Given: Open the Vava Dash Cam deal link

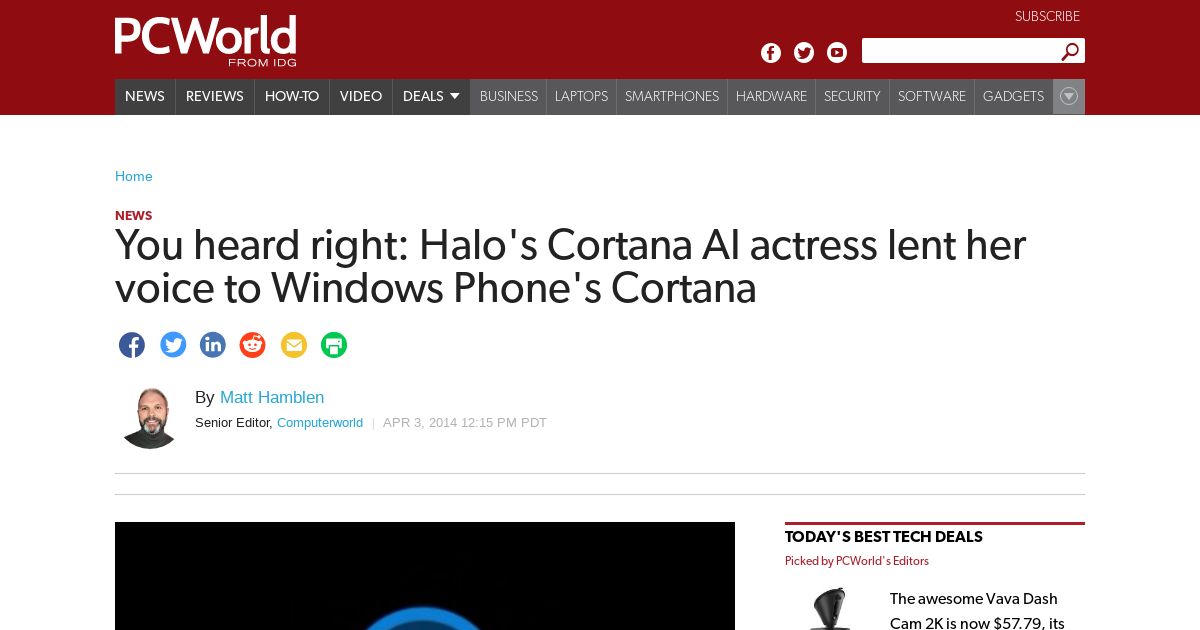Looking at the screenshot, I should [x=977, y=611].
